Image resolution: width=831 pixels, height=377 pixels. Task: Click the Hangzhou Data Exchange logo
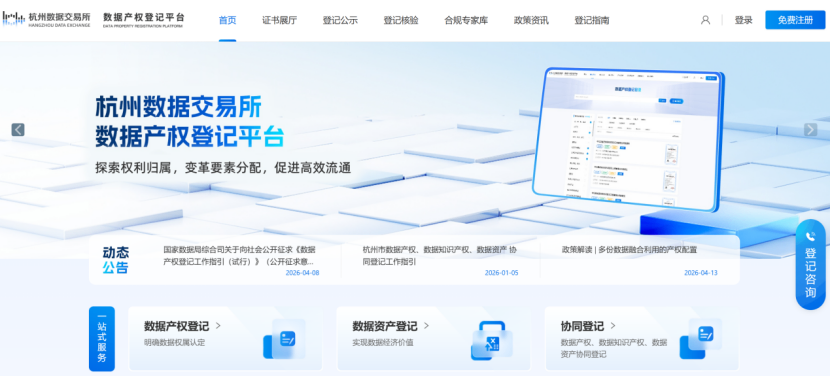[47, 19]
